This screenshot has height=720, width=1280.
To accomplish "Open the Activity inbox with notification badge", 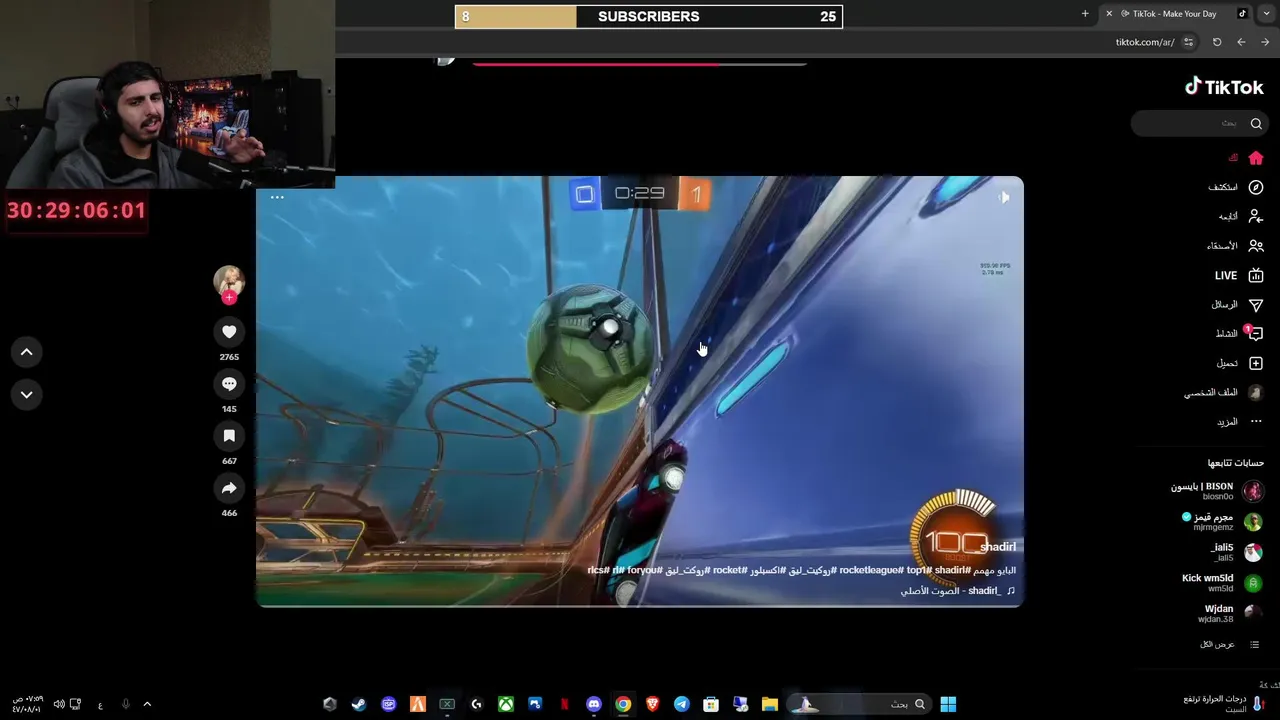I will coord(1255,334).
